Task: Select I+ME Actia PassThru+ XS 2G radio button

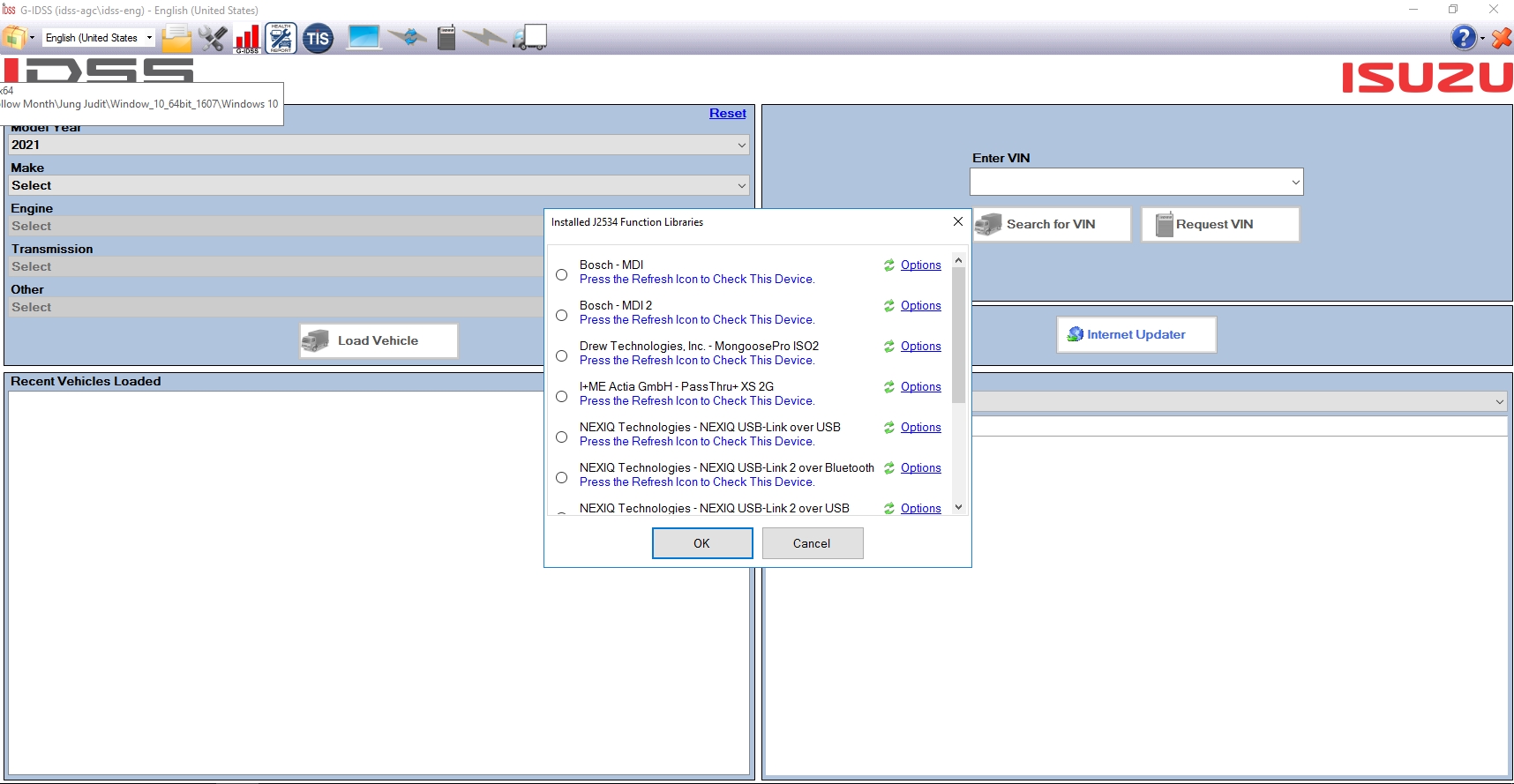Action: point(561,396)
